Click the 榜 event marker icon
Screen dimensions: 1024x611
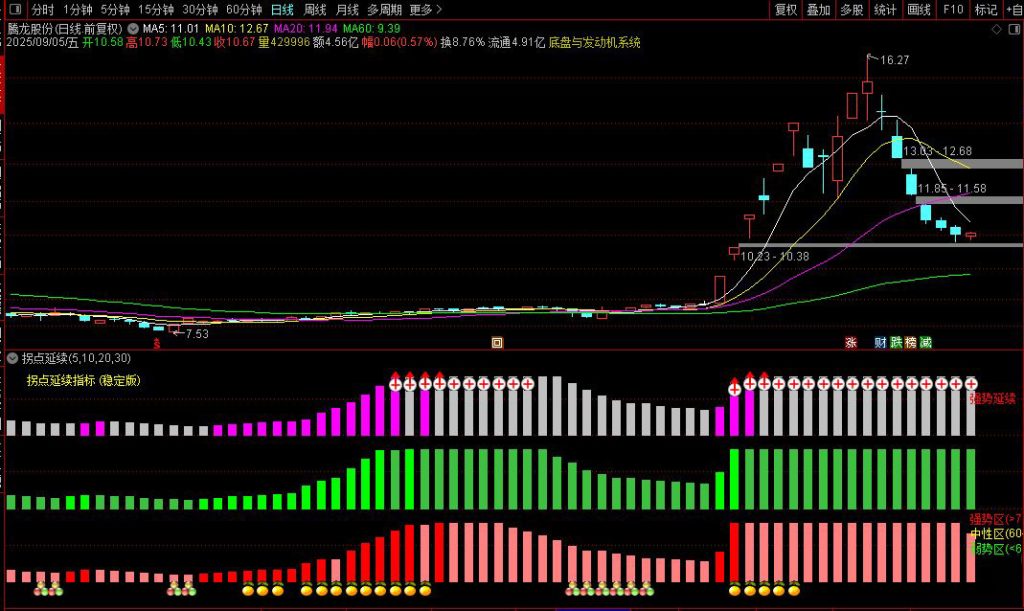[911, 342]
